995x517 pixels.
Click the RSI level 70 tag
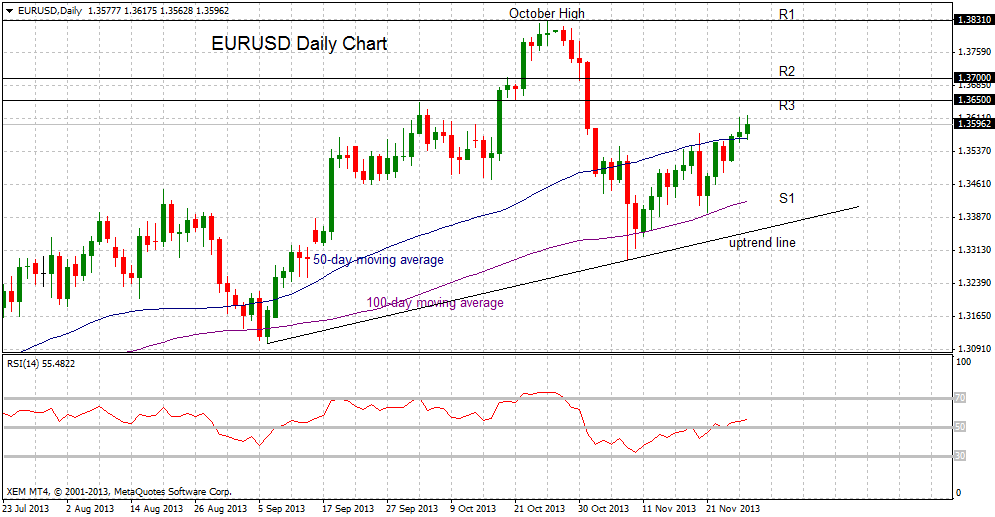961,398
